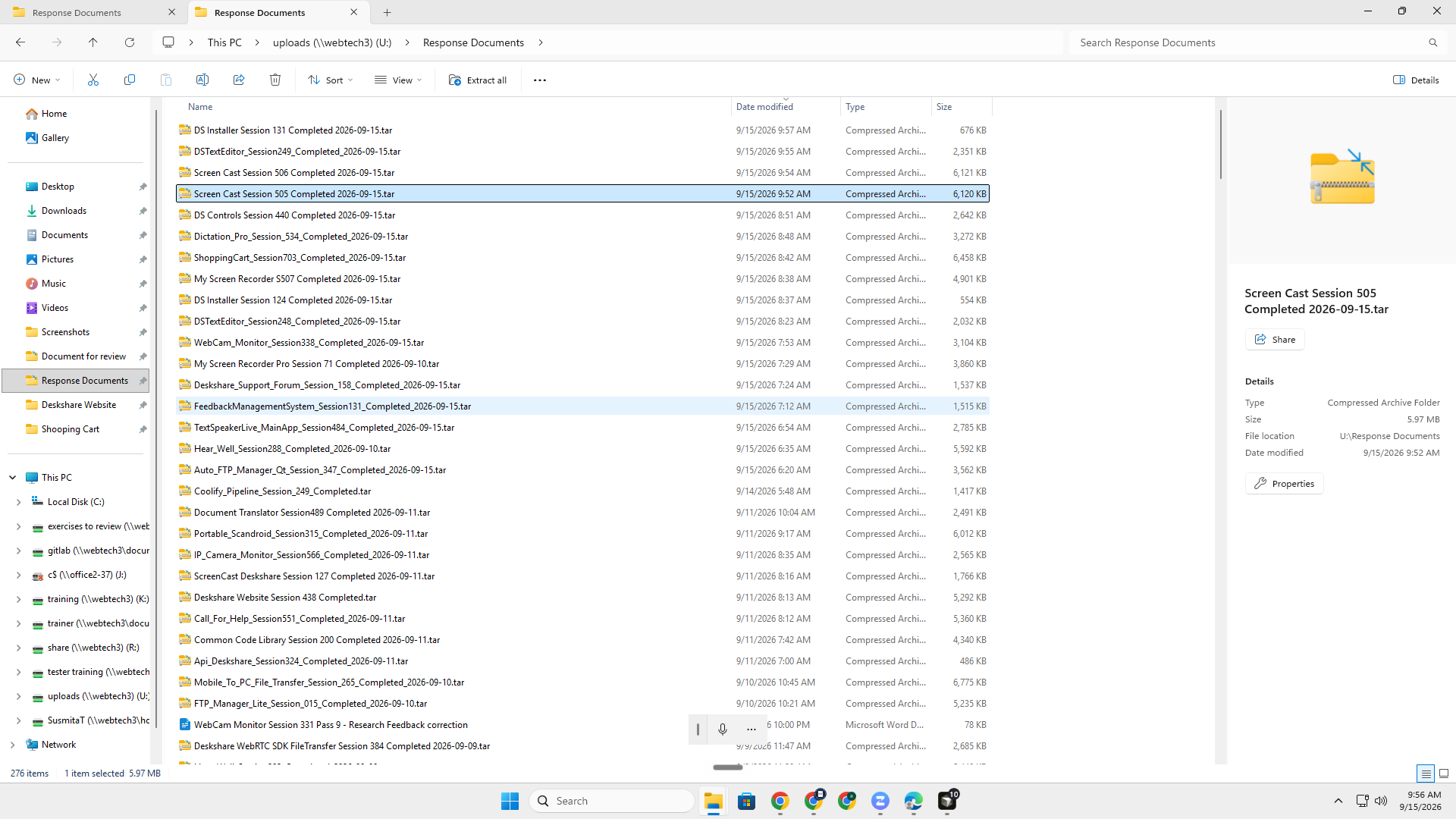Open the Windows Start menu
This screenshot has height=819, width=1456.
(510, 801)
